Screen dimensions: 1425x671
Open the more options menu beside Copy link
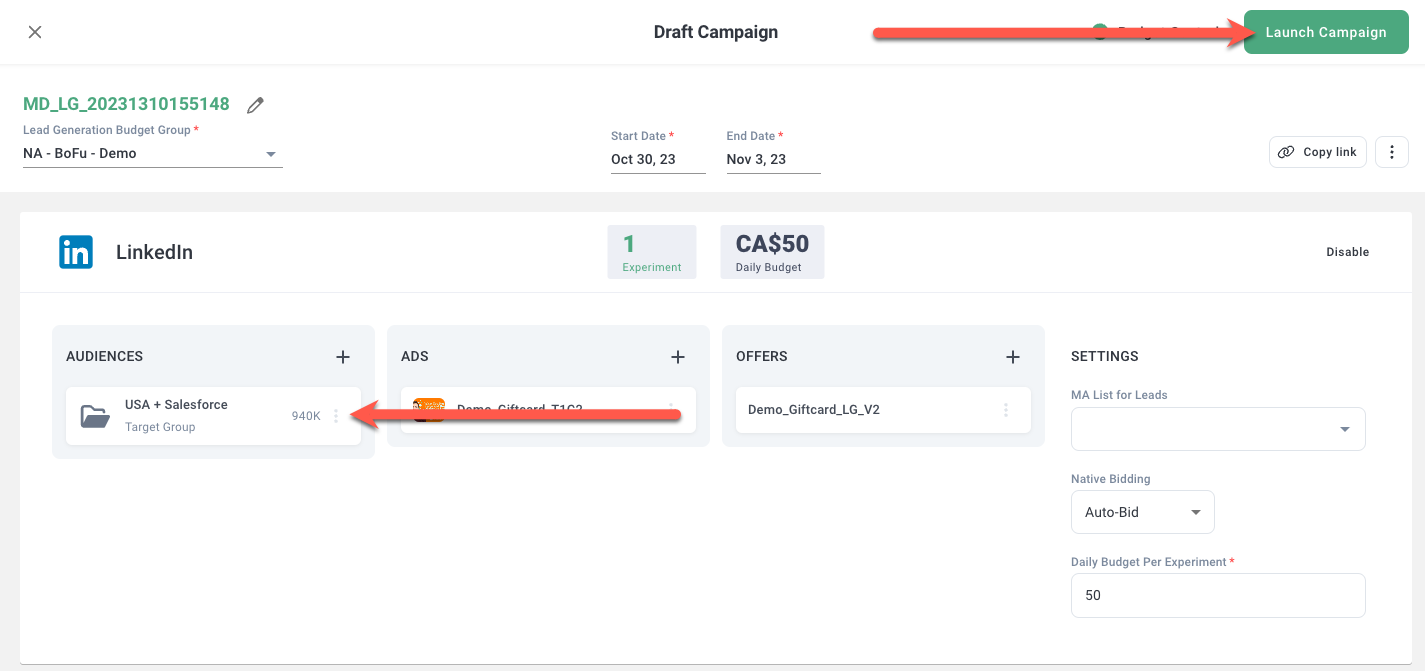(x=1392, y=152)
